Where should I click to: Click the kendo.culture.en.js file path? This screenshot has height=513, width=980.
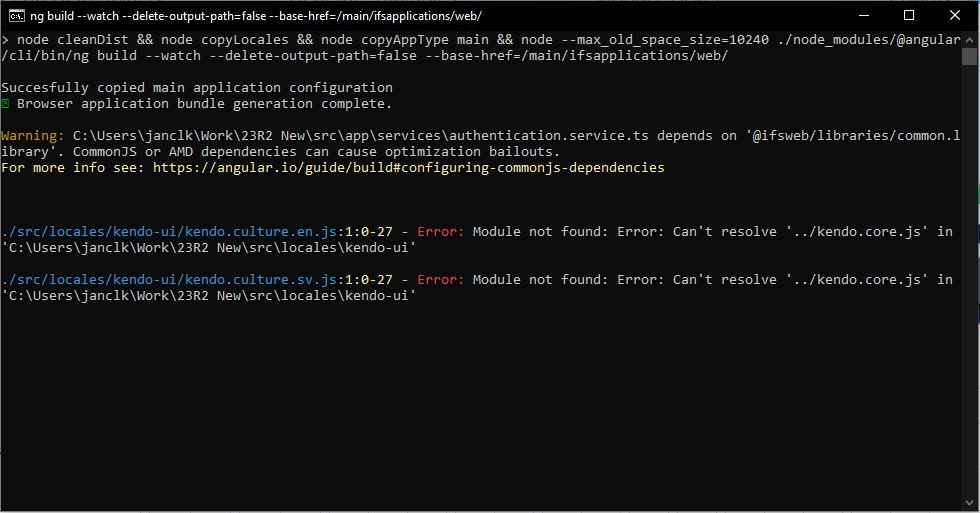coord(170,231)
